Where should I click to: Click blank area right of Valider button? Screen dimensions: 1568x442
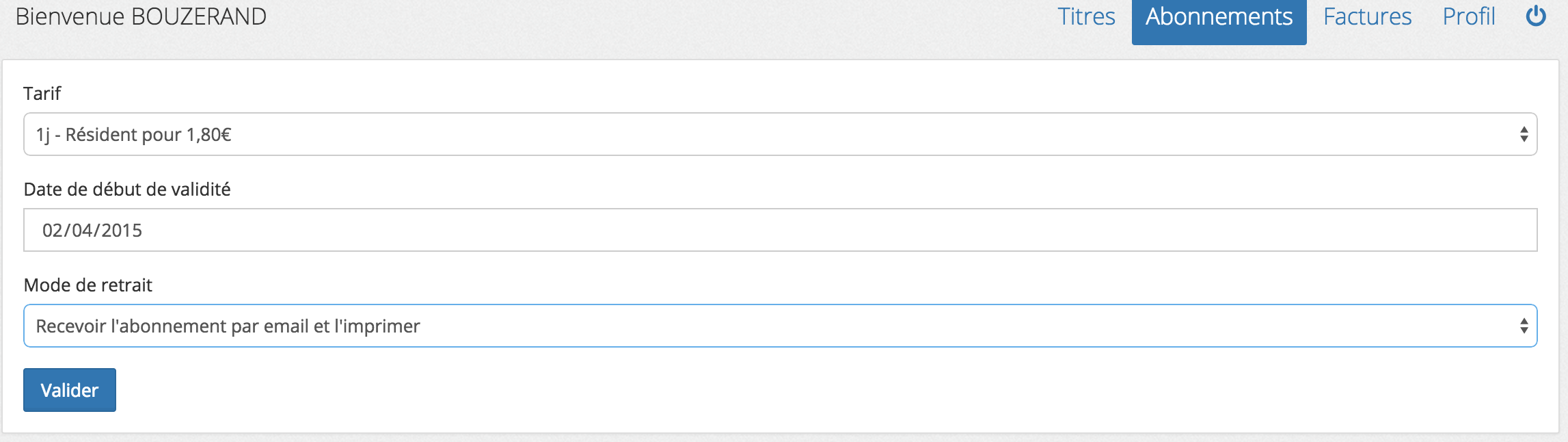[x=820, y=390]
